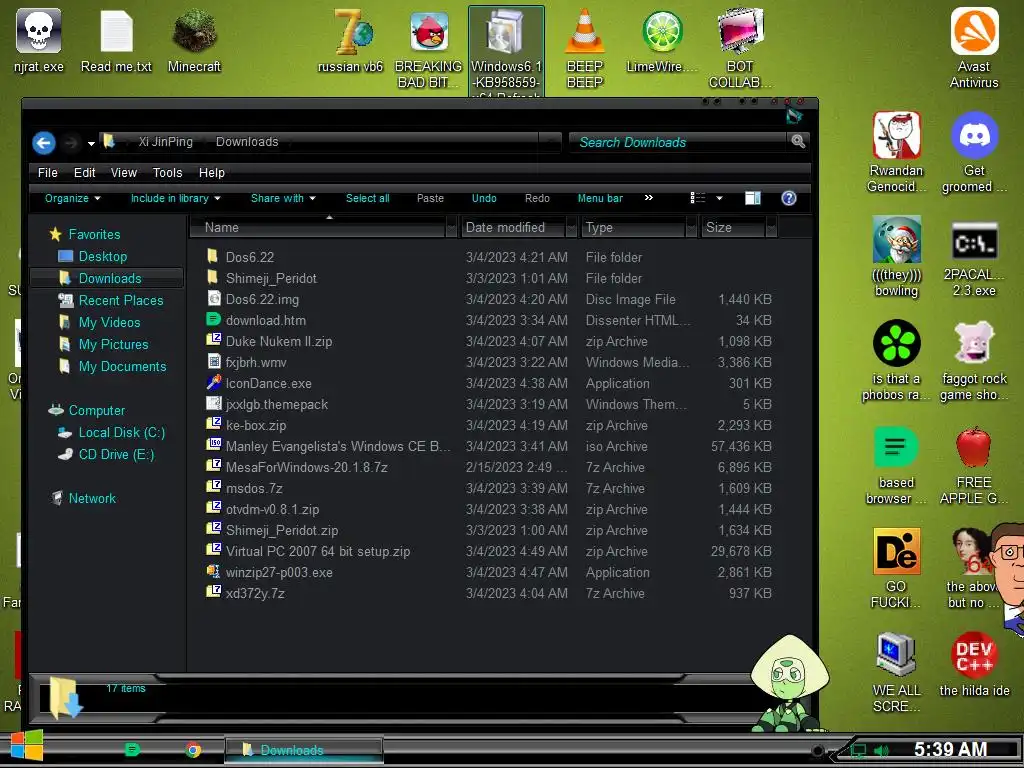1024x768 pixels.
Task: Open the Date modified column dropdown
Action: (x=571, y=227)
